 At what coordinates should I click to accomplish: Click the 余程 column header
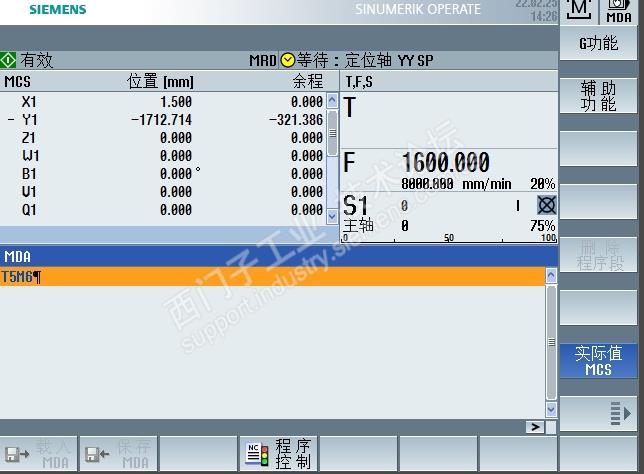point(308,81)
